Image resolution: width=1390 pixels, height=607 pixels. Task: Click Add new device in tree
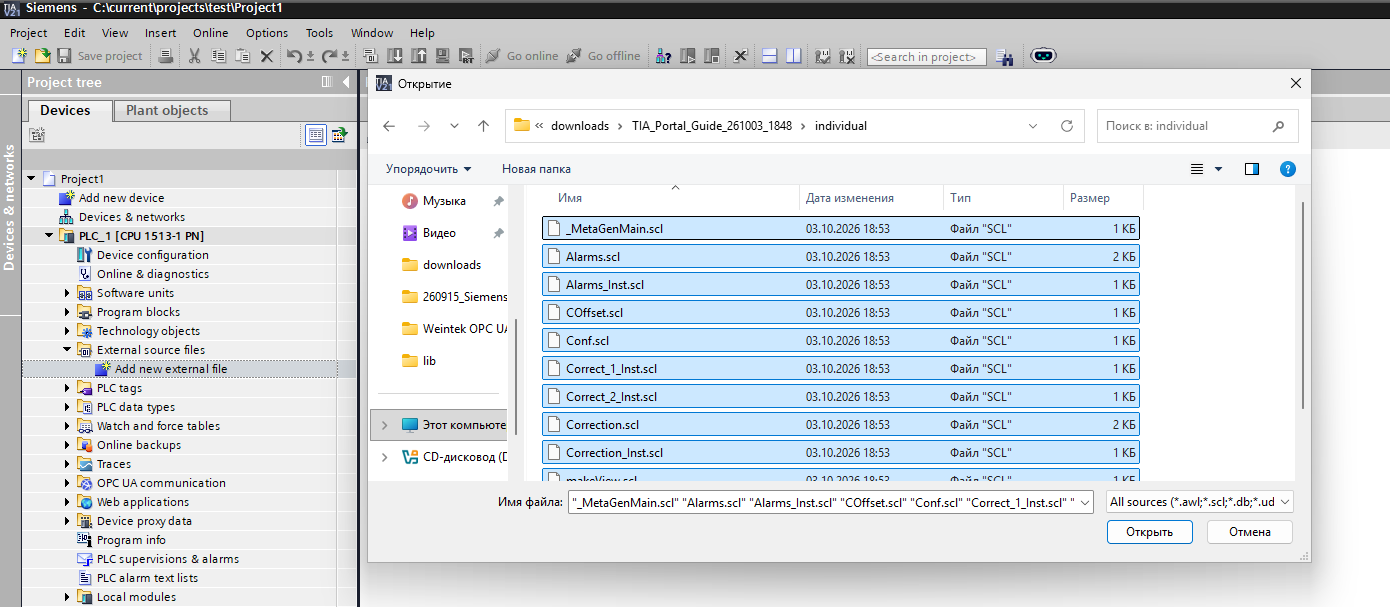click(121, 198)
